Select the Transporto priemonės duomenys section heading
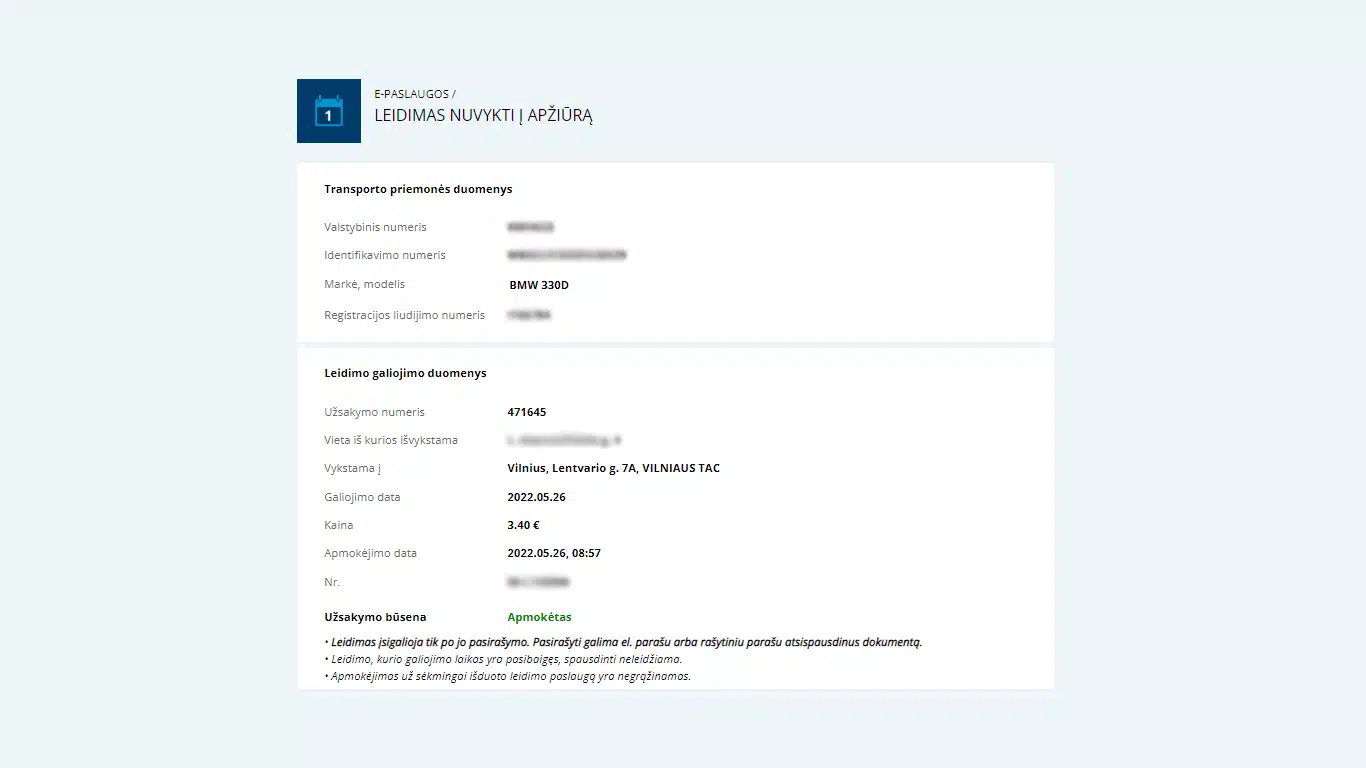 pyautogui.click(x=418, y=189)
